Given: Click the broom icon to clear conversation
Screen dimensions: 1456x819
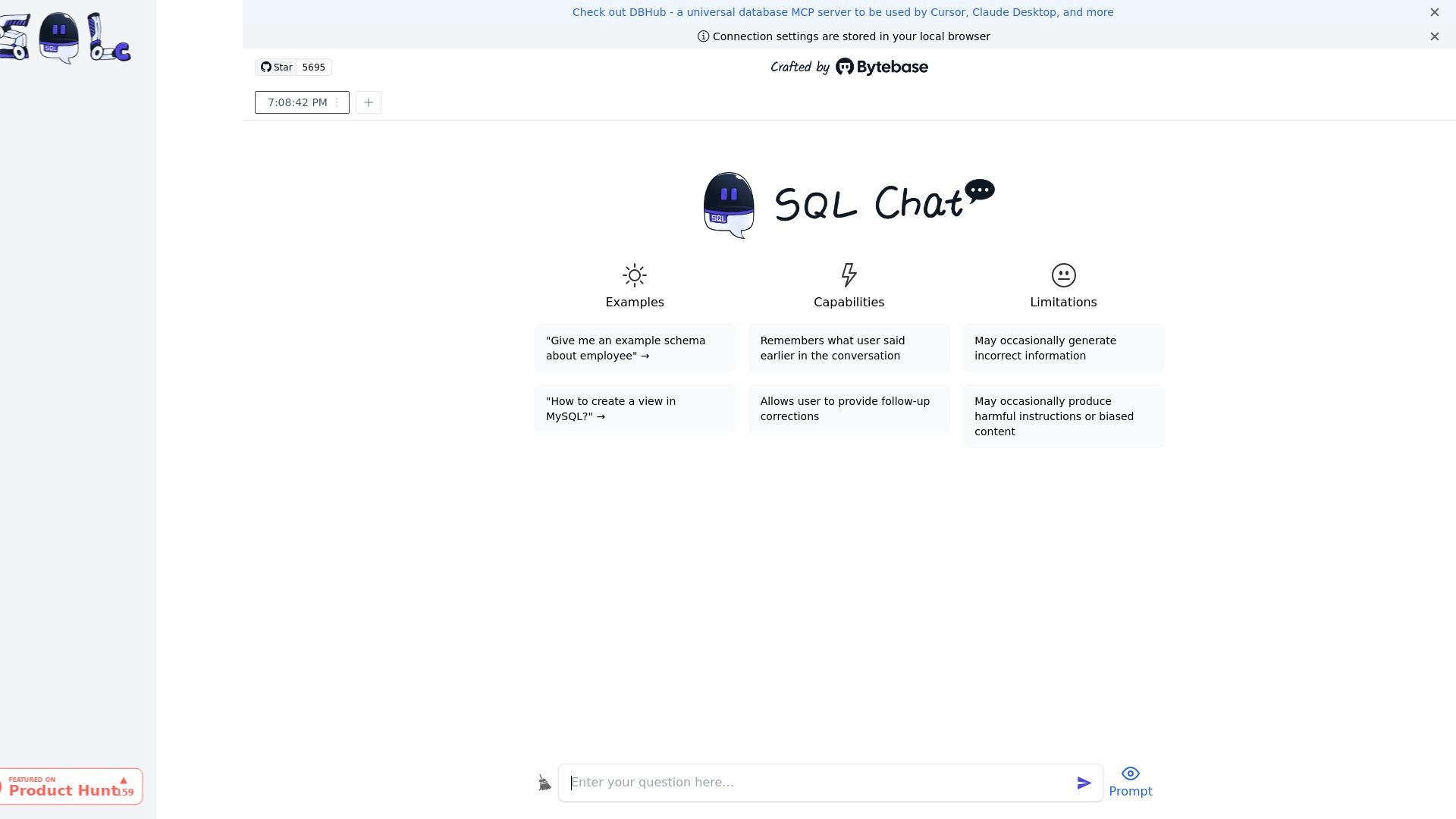Looking at the screenshot, I should pos(544,782).
